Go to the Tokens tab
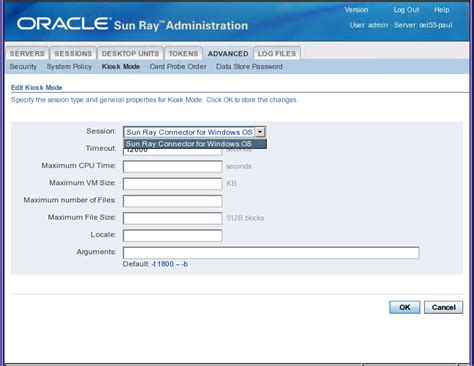Screen dimensions: 474x366 [x=183, y=54]
